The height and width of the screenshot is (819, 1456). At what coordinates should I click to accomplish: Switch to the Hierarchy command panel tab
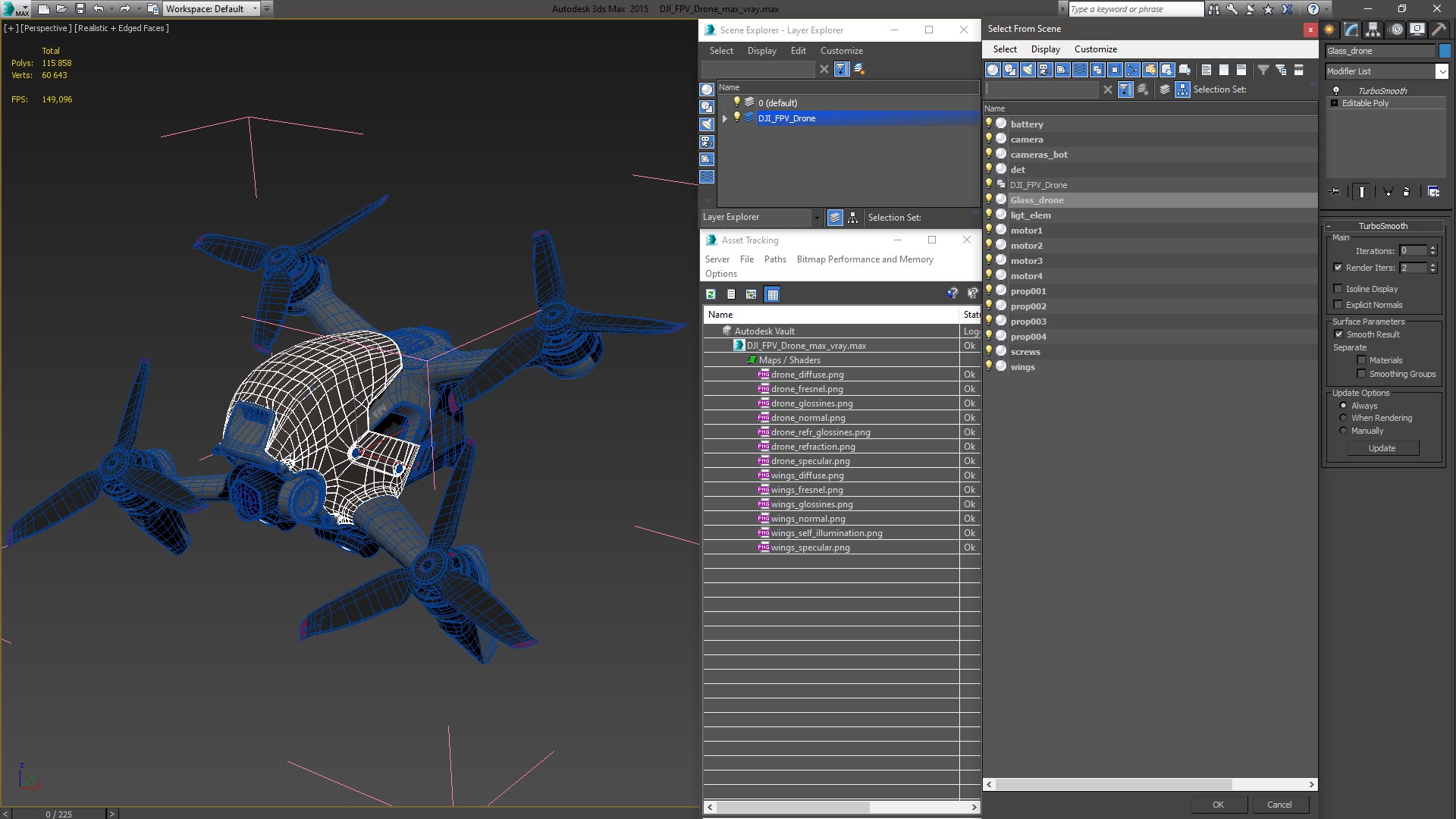pyautogui.click(x=1373, y=30)
